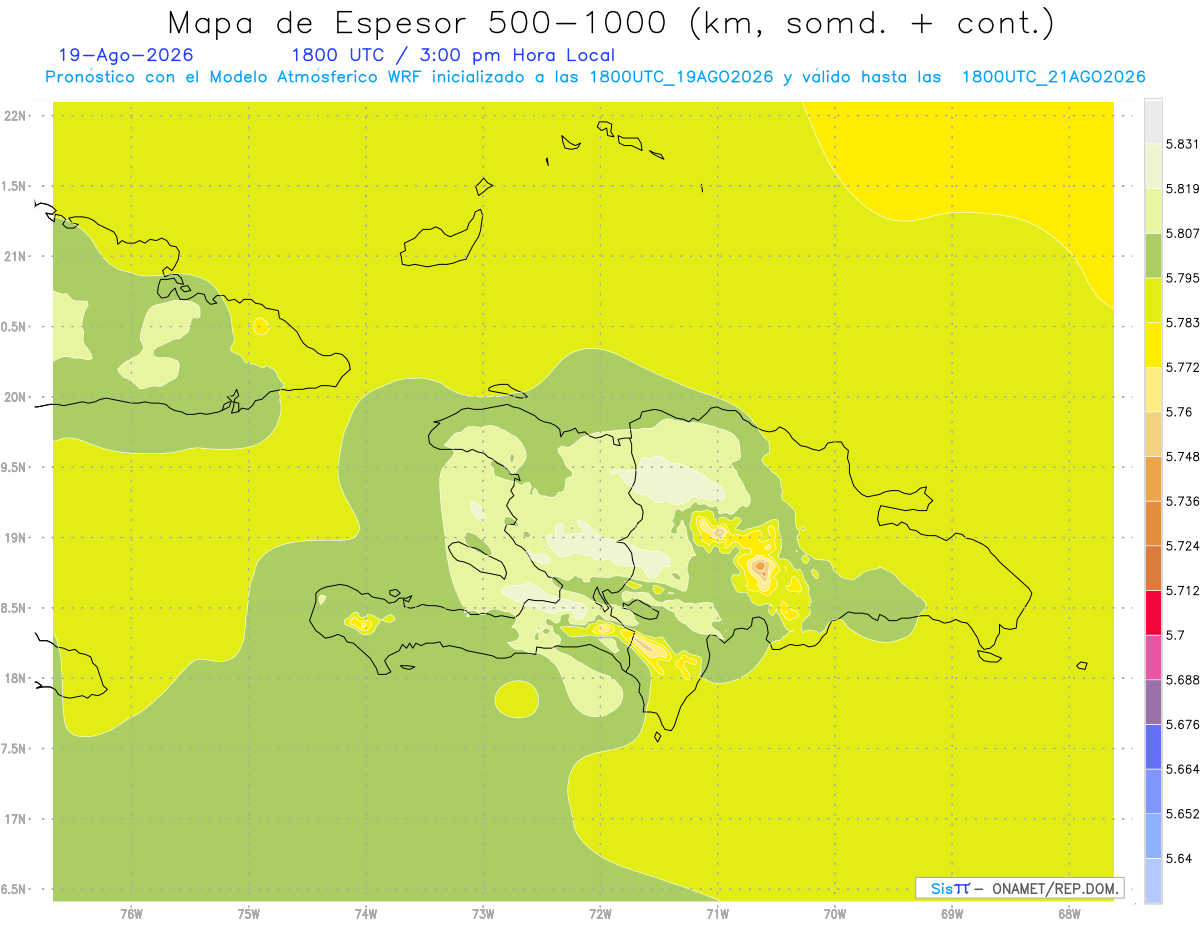Click the latitude axis label "6.5N"
This screenshot has width=1200, height=927.
14,889
